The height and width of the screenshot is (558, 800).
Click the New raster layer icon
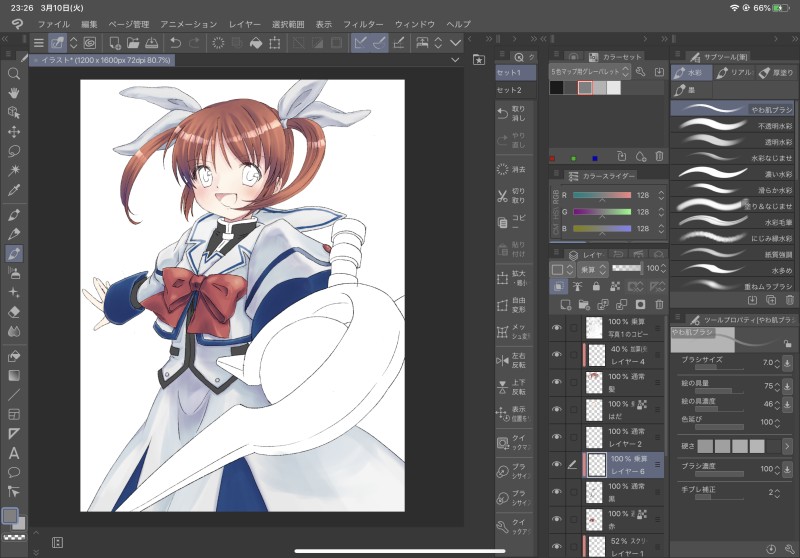pyautogui.click(x=565, y=305)
